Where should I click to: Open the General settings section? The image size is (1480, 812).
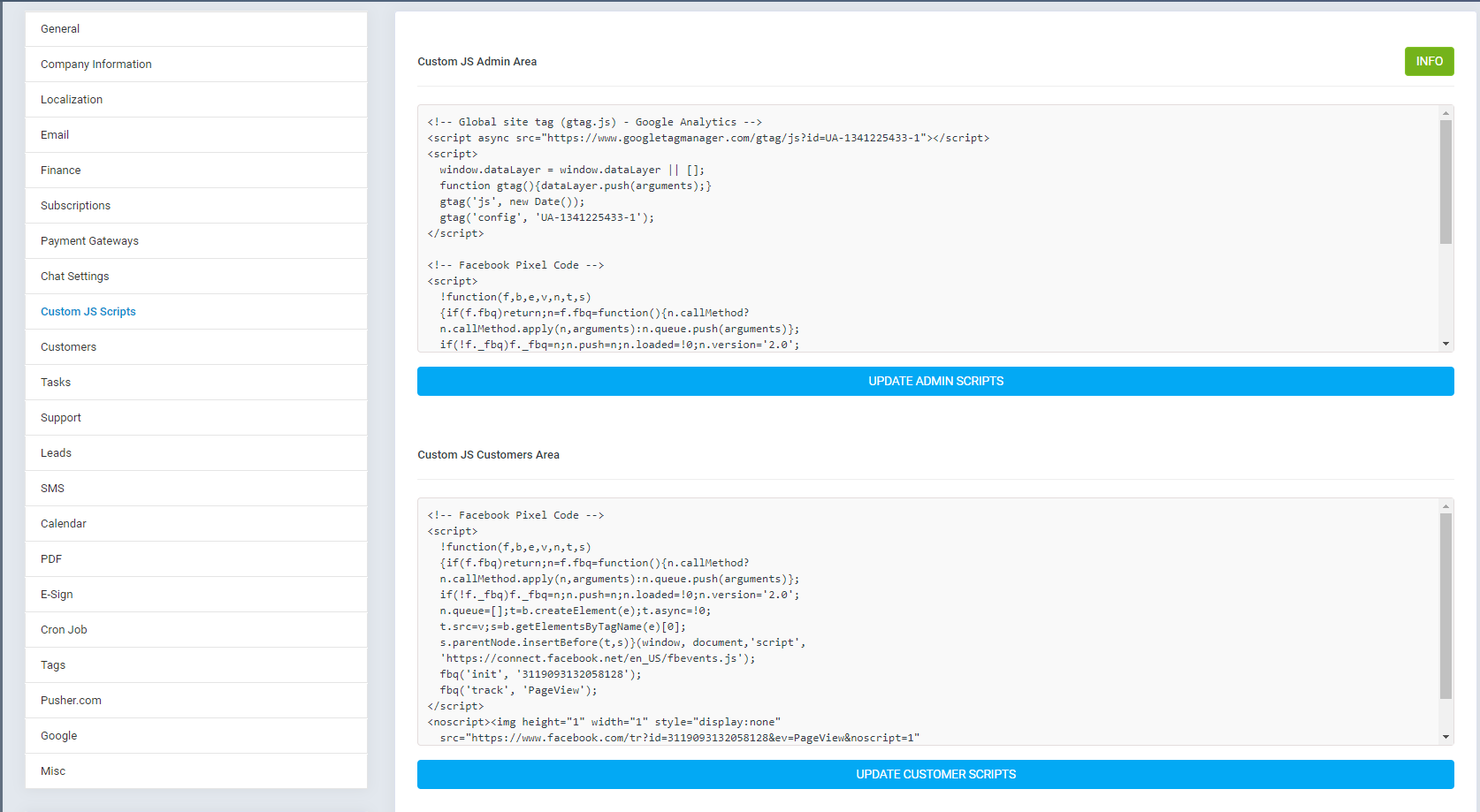pyautogui.click(x=195, y=29)
